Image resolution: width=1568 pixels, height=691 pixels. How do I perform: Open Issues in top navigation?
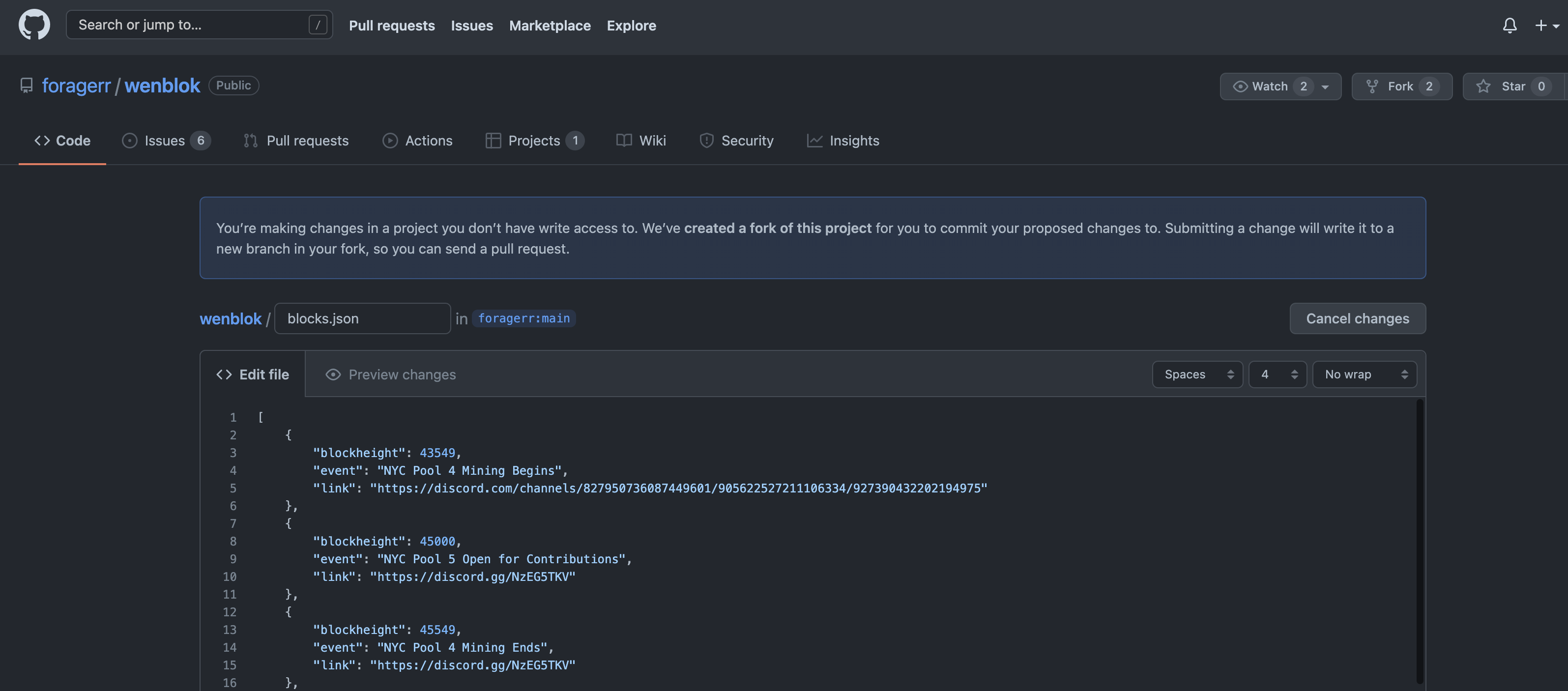coord(472,26)
